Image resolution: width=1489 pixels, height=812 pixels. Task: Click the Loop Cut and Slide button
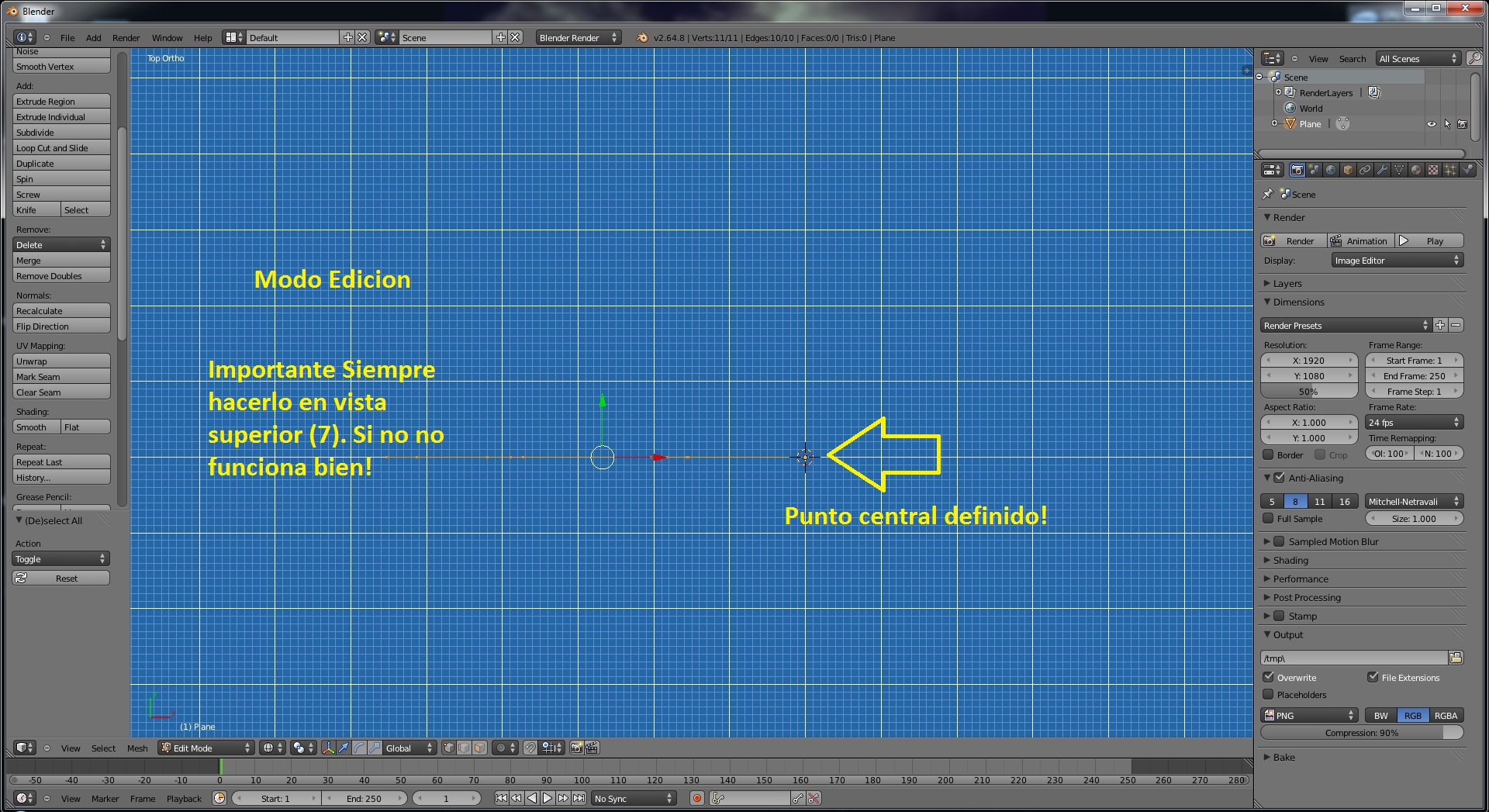tap(61, 148)
